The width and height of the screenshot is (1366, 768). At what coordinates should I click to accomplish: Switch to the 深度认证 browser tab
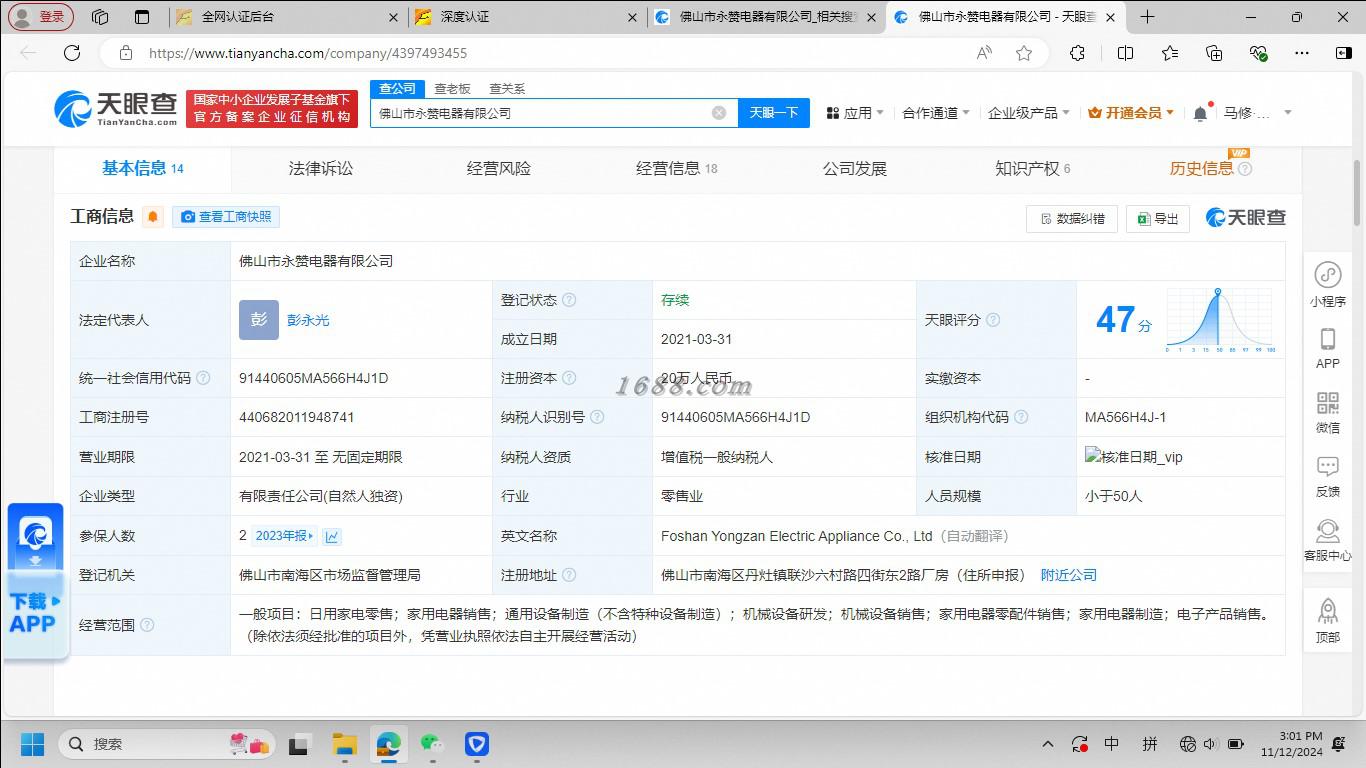[527, 17]
